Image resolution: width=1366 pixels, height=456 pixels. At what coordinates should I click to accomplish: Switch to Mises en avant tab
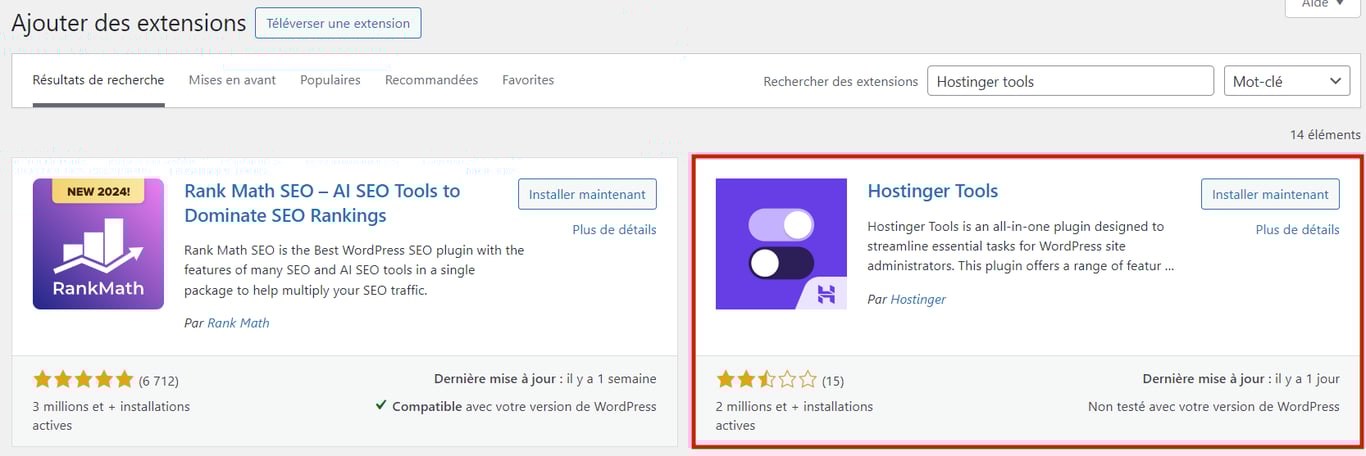click(232, 80)
